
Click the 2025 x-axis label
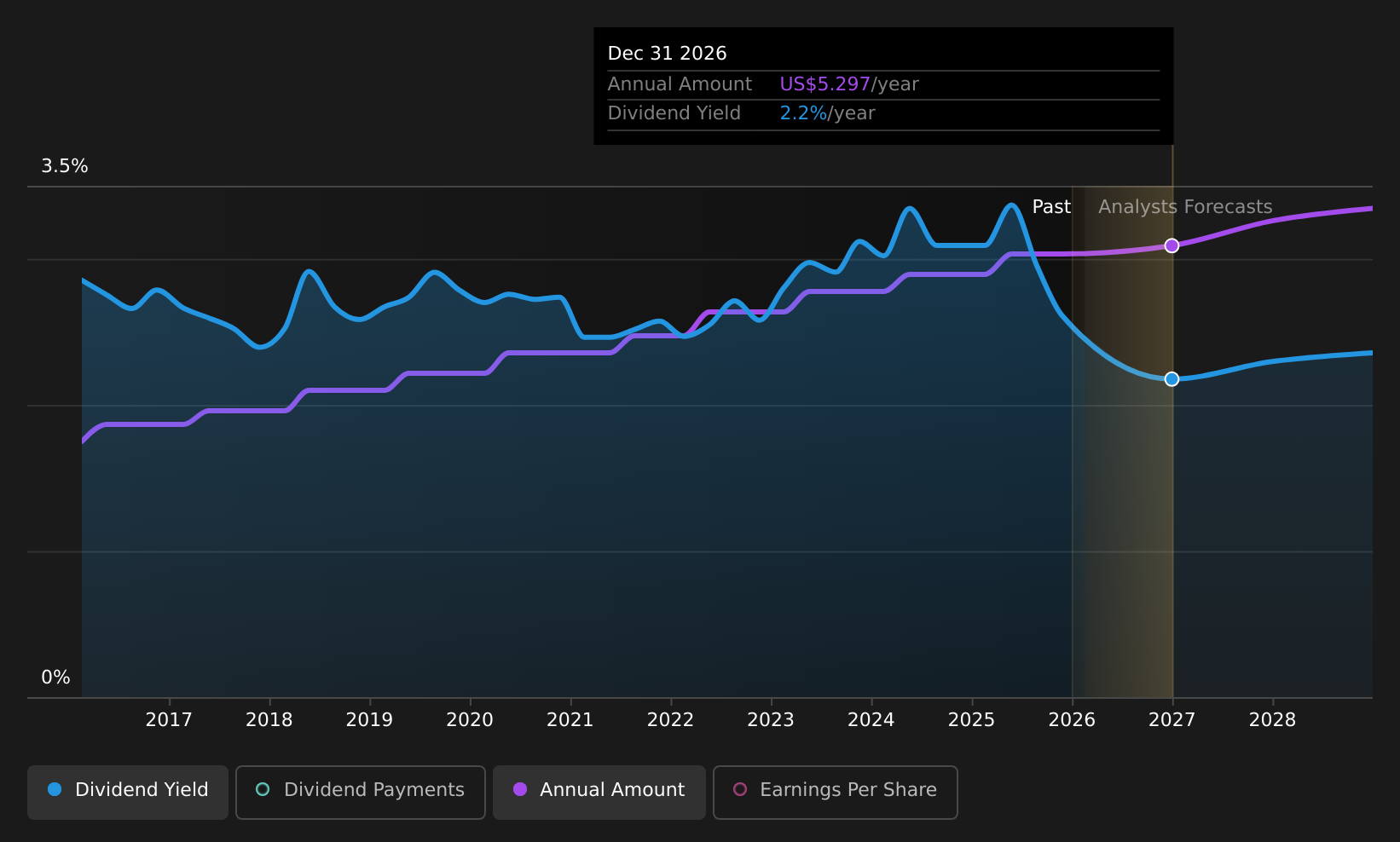971,720
